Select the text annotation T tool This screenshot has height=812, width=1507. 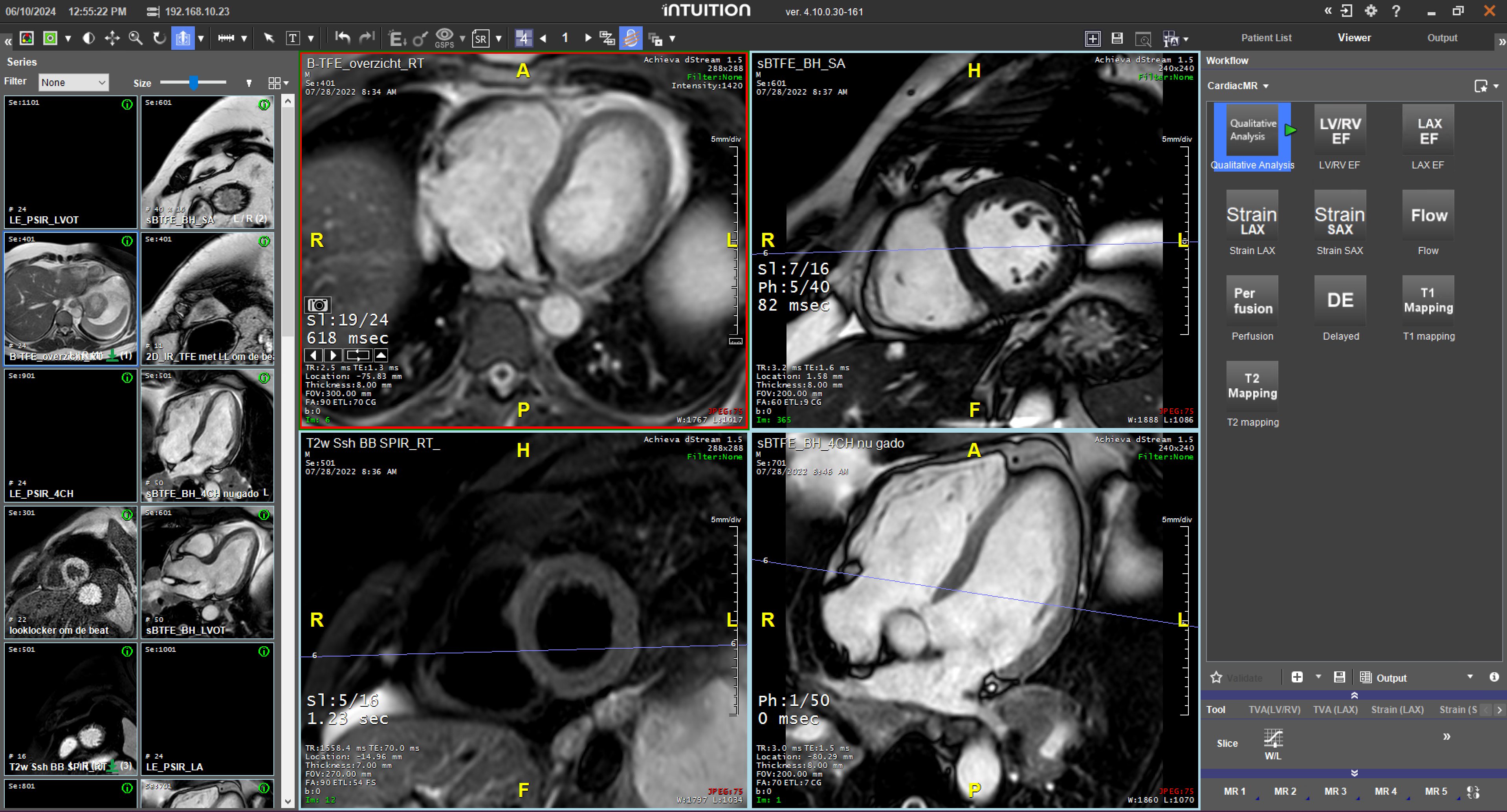pyautogui.click(x=293, y=38)
